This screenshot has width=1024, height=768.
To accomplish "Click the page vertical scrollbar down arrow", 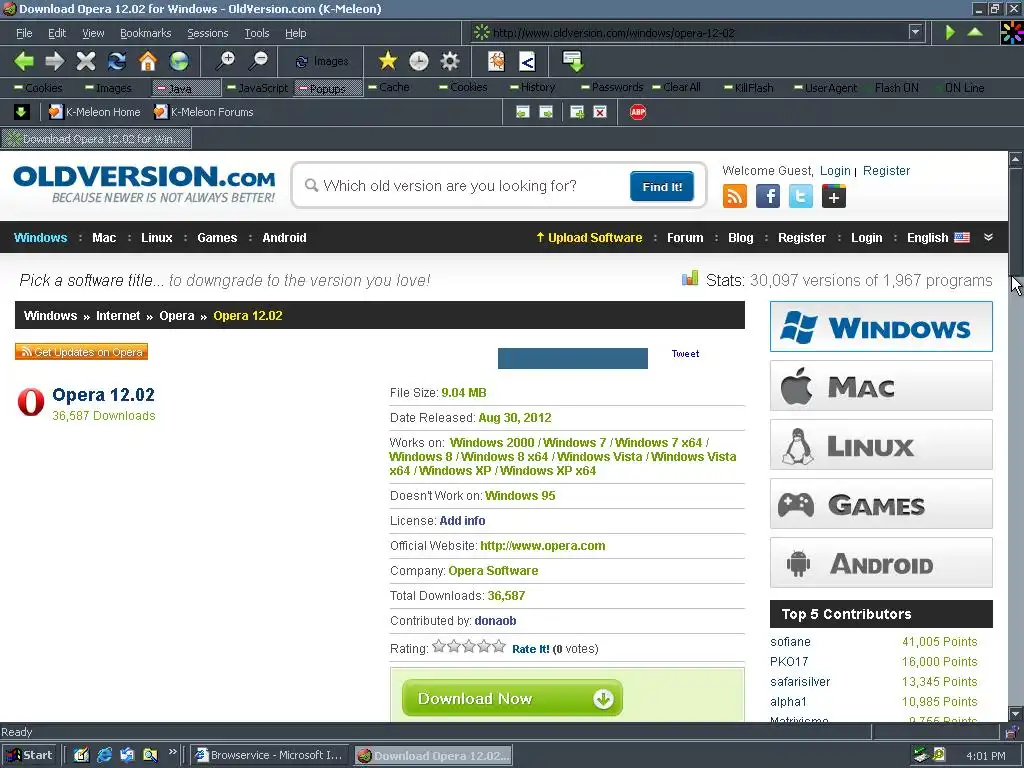I will pyautogui.click(x=1016, y=713).
